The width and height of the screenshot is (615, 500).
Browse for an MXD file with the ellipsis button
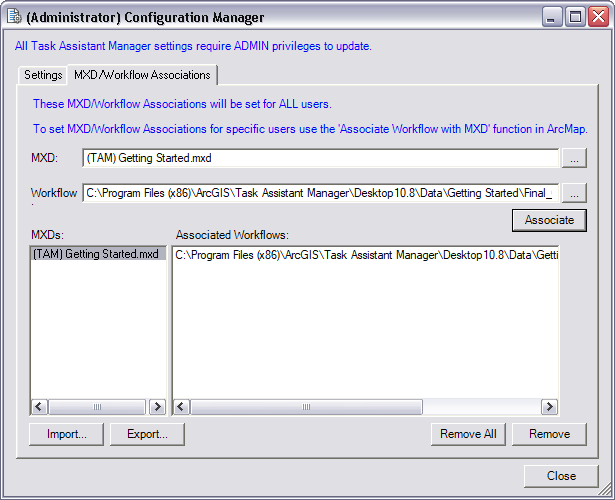pos(574,158)
